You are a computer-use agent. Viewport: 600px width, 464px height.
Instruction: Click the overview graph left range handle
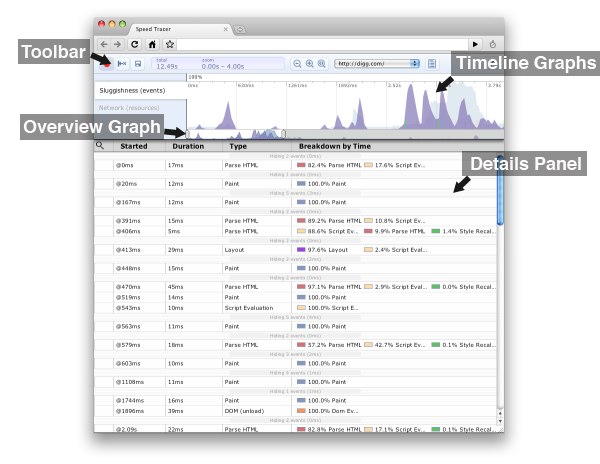coord(186,133)
